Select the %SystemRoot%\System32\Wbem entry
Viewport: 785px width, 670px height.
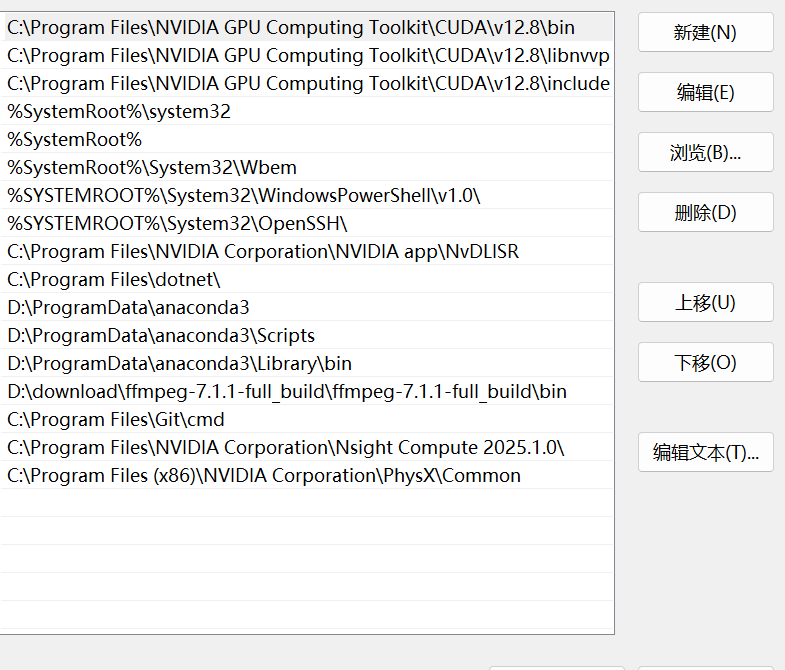307,167
